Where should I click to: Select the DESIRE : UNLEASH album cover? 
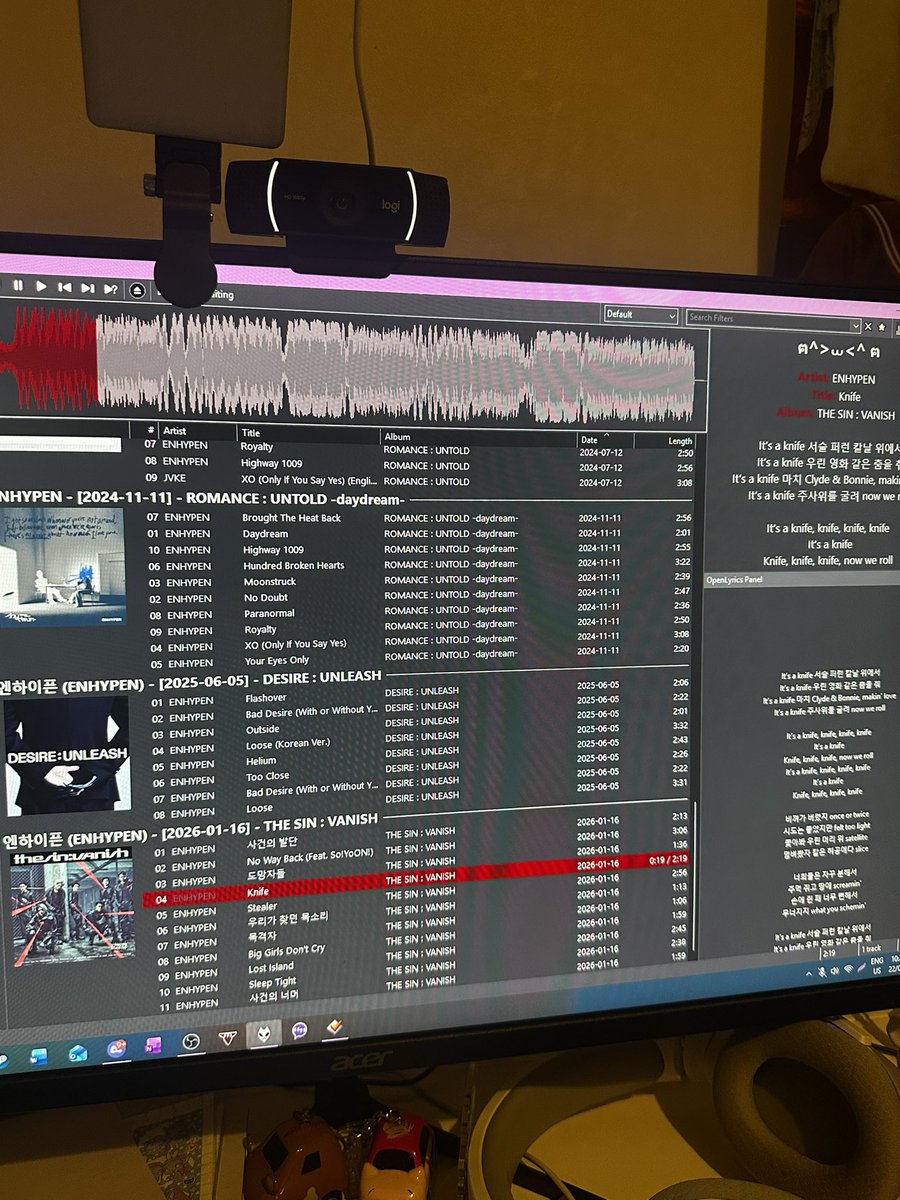click(66, 756)
